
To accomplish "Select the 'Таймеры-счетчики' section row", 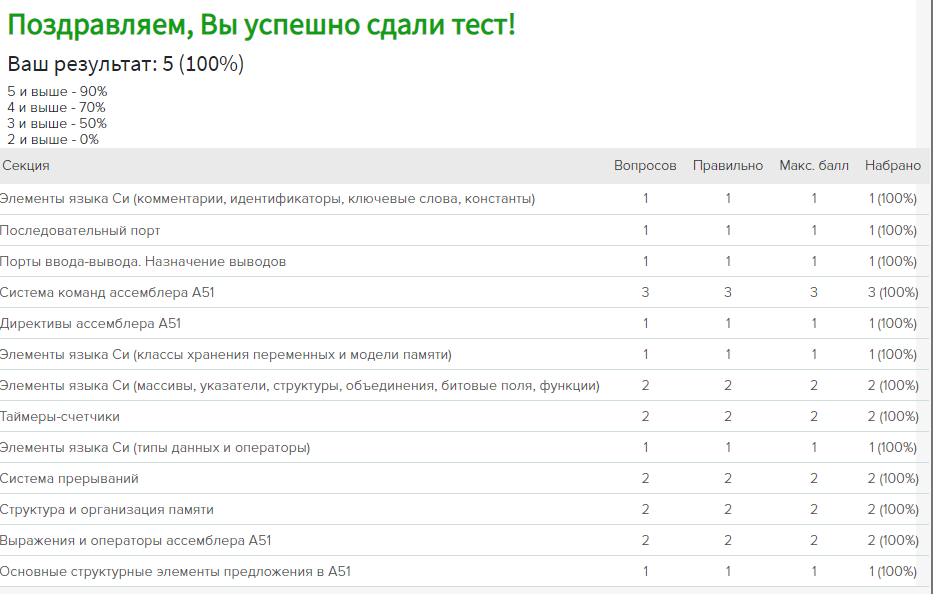I will [464, 416].
